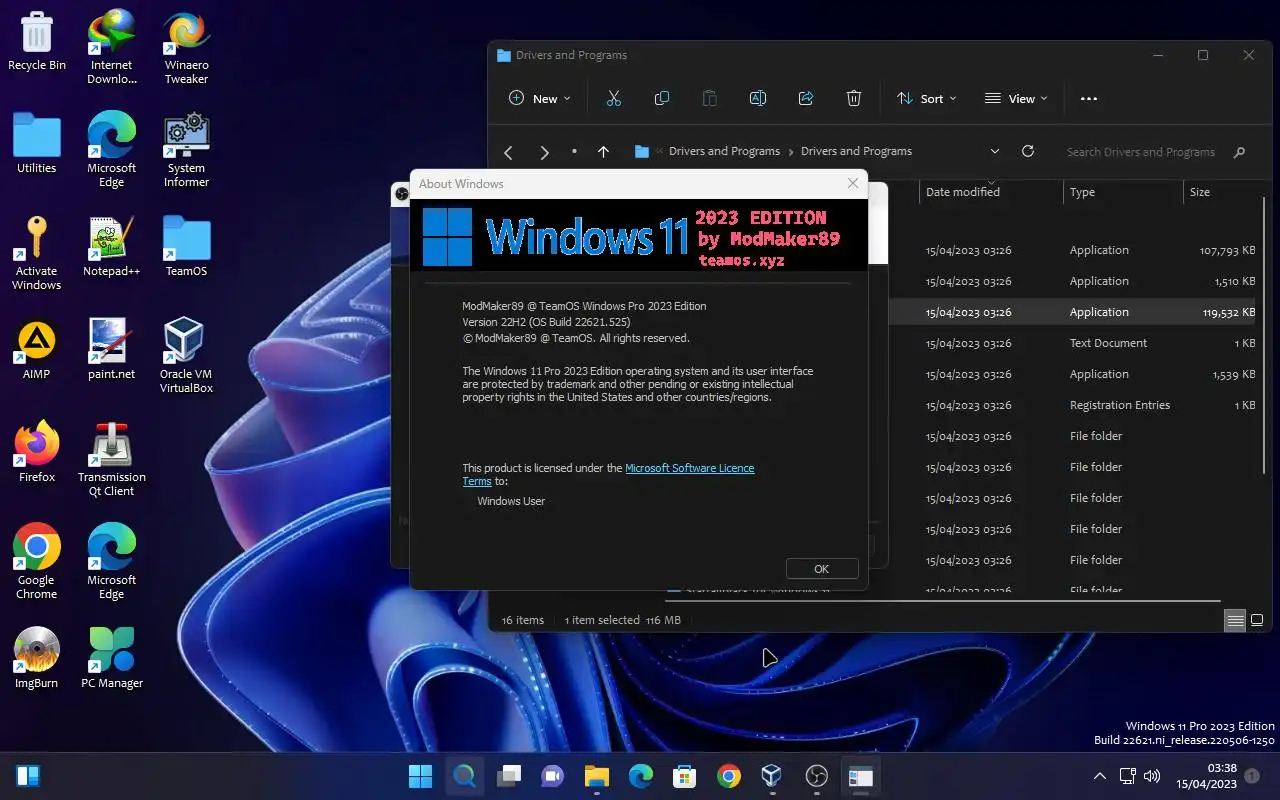The image size is (1280, 800).
Task: Open the Start menu button
Action: click(x=421, y=776)
